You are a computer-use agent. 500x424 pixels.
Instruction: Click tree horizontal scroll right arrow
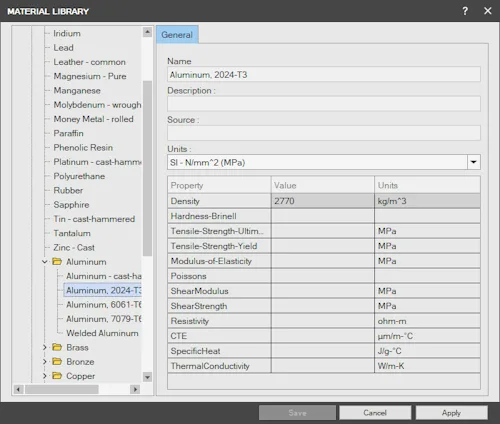[x=135, y=389]
